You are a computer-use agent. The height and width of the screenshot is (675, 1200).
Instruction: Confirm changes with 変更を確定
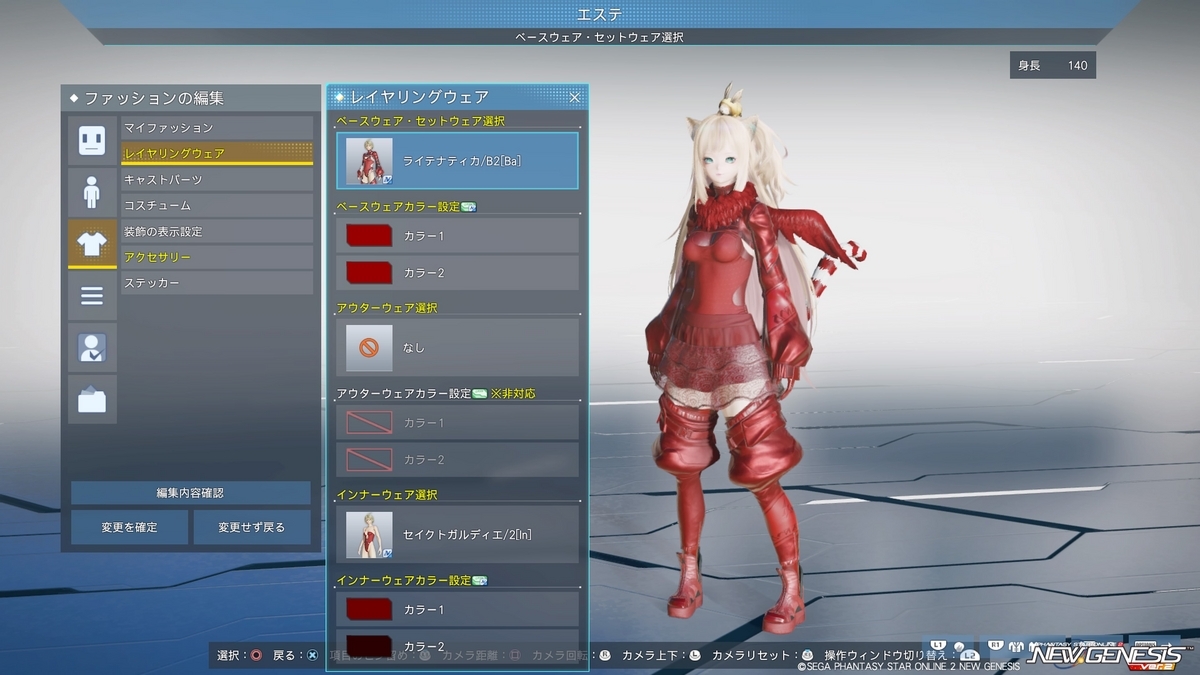pyautogui.click(x=129, y=527)
